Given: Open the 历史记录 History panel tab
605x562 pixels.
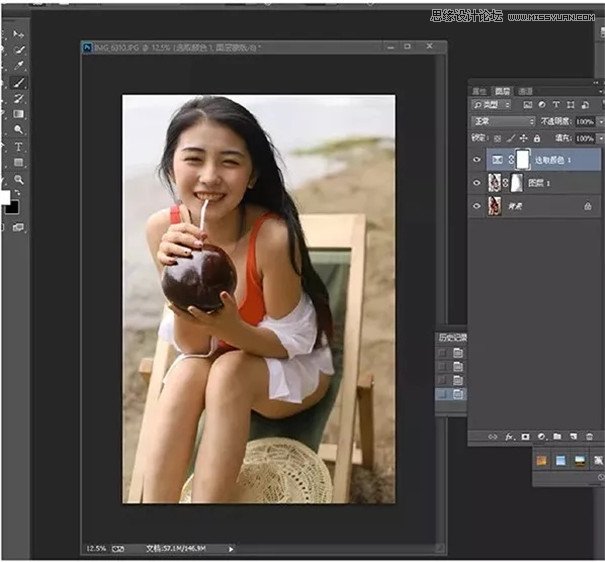Looking at the screenshot, I should coord(452,338).
